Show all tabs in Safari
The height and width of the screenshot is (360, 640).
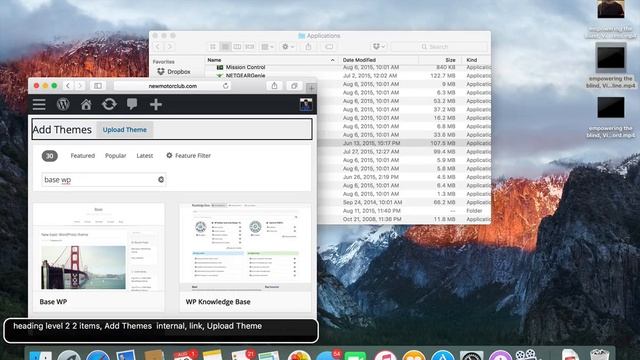294,86
